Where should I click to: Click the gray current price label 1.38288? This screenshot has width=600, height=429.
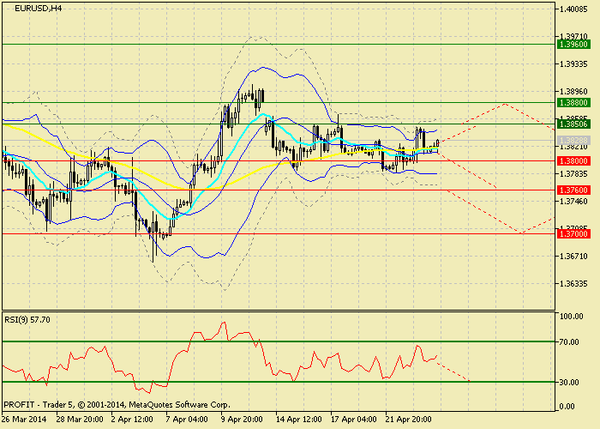[574, 140]
